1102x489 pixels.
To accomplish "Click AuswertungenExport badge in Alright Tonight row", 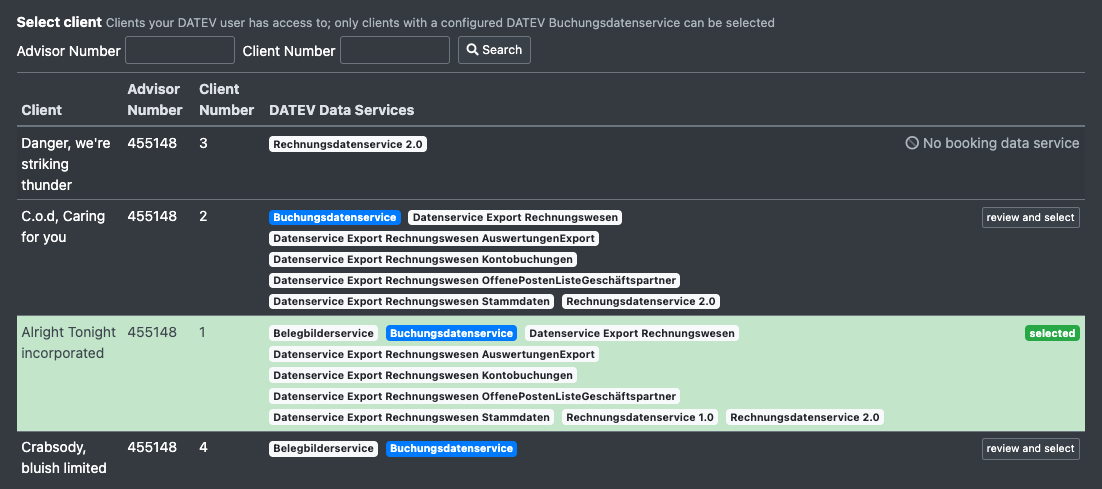I will 434,354.
